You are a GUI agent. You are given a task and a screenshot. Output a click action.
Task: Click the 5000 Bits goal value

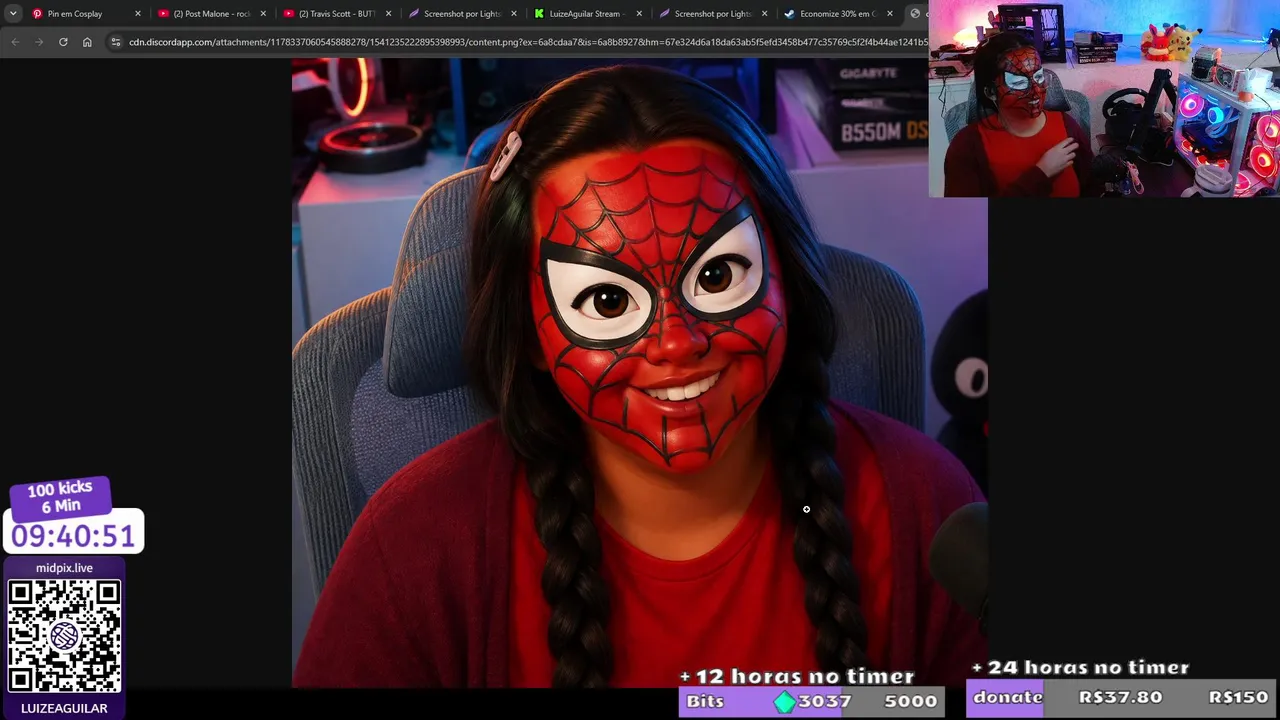[910, 701]
